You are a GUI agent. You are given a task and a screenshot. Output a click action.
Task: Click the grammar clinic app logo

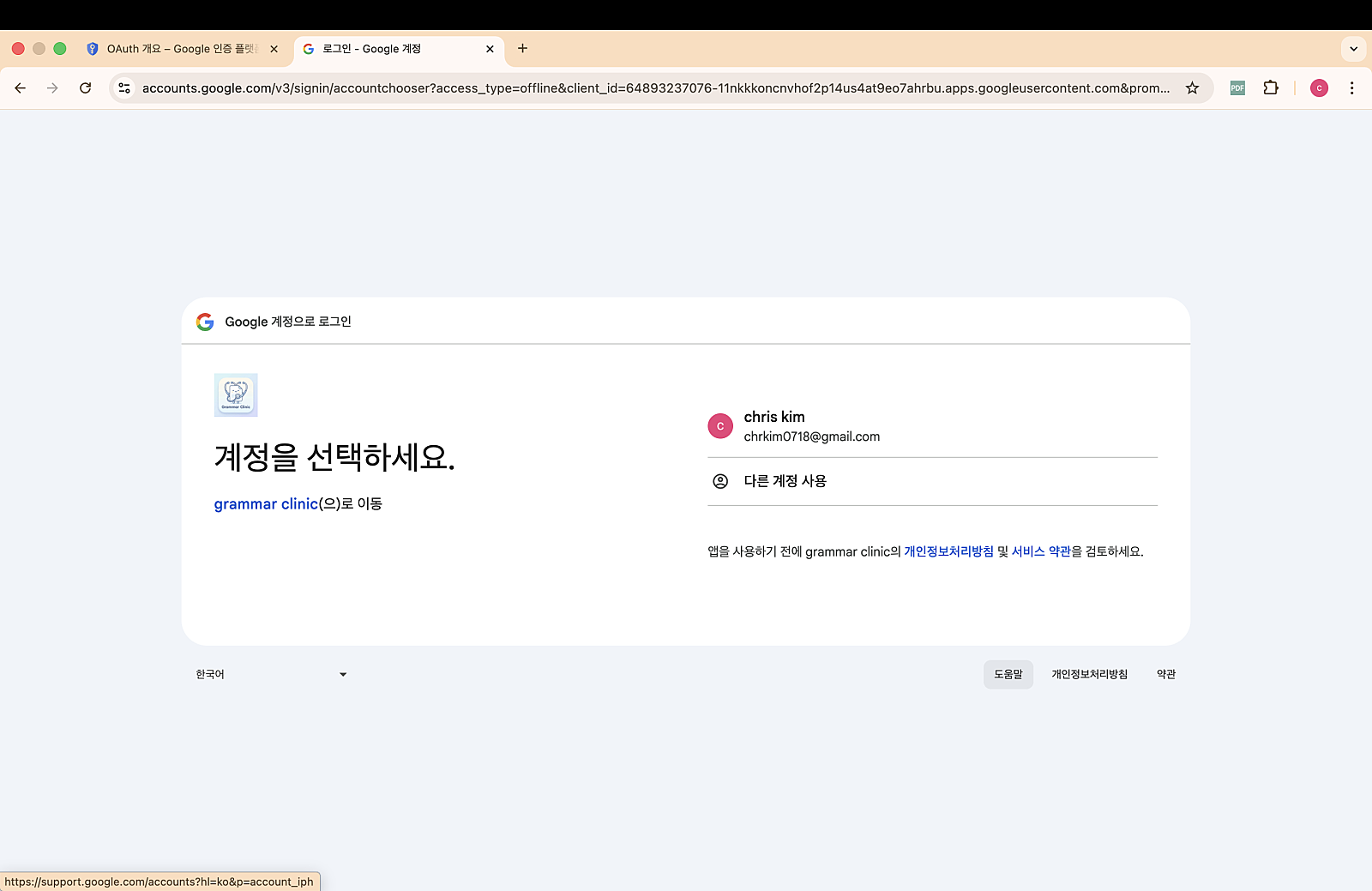pos(236,395)
